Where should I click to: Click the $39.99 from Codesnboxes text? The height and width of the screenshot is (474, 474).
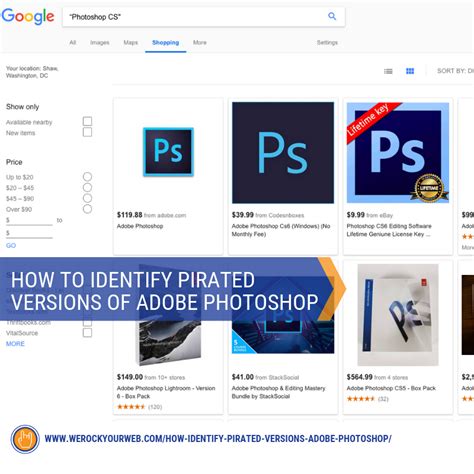268,215
